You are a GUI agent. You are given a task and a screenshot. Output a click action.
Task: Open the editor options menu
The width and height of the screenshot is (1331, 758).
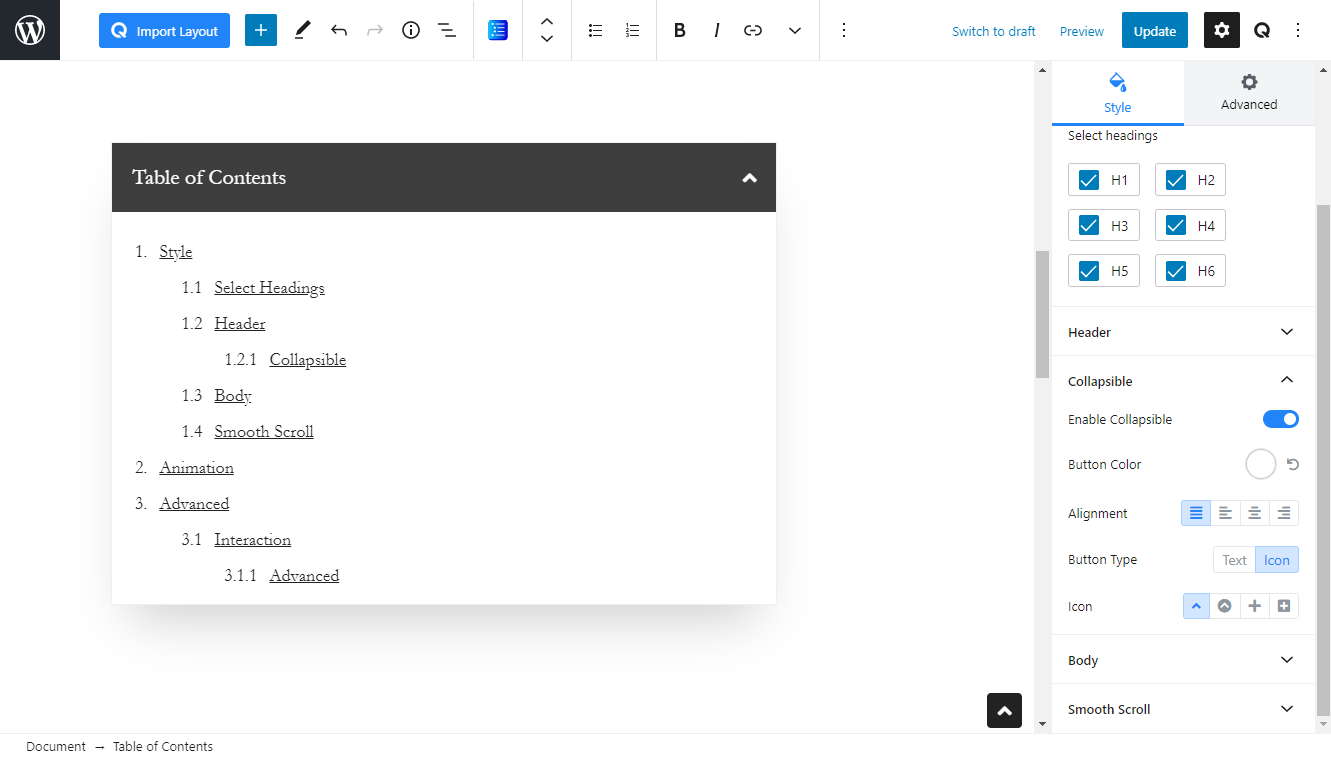1299,30
